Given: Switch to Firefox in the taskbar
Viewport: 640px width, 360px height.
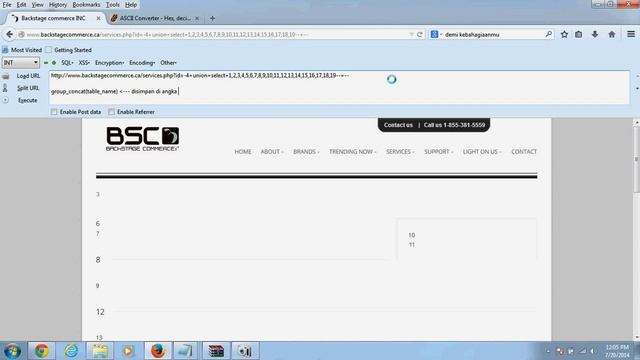Looking at the screenshot, I should [x=158, y=351].
